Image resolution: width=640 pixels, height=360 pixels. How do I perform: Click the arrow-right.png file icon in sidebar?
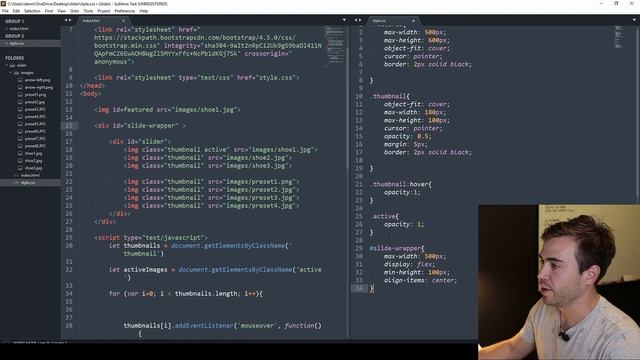click(20, 87)
